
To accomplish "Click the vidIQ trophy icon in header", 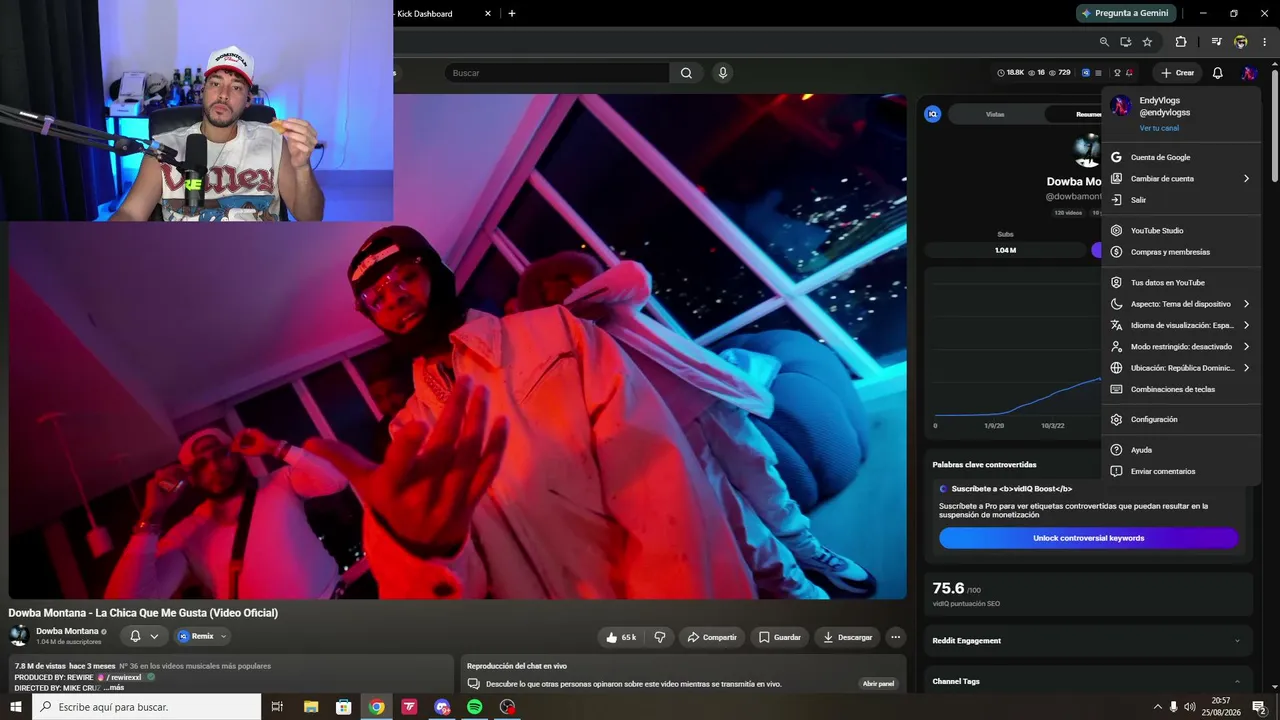I will tap(1118, 73).
